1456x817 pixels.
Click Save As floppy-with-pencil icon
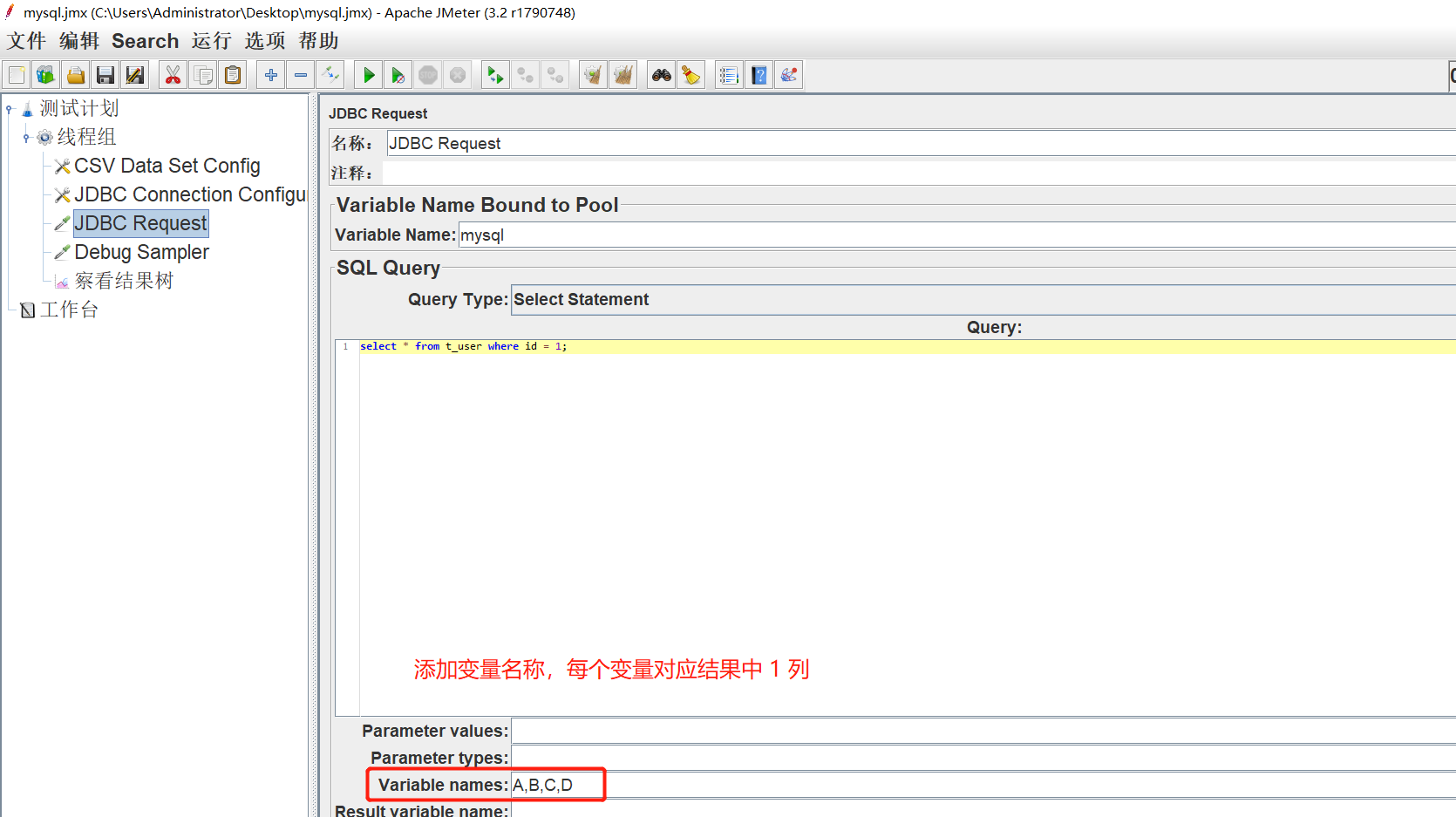pyautogui.click(x=135, y=76)
